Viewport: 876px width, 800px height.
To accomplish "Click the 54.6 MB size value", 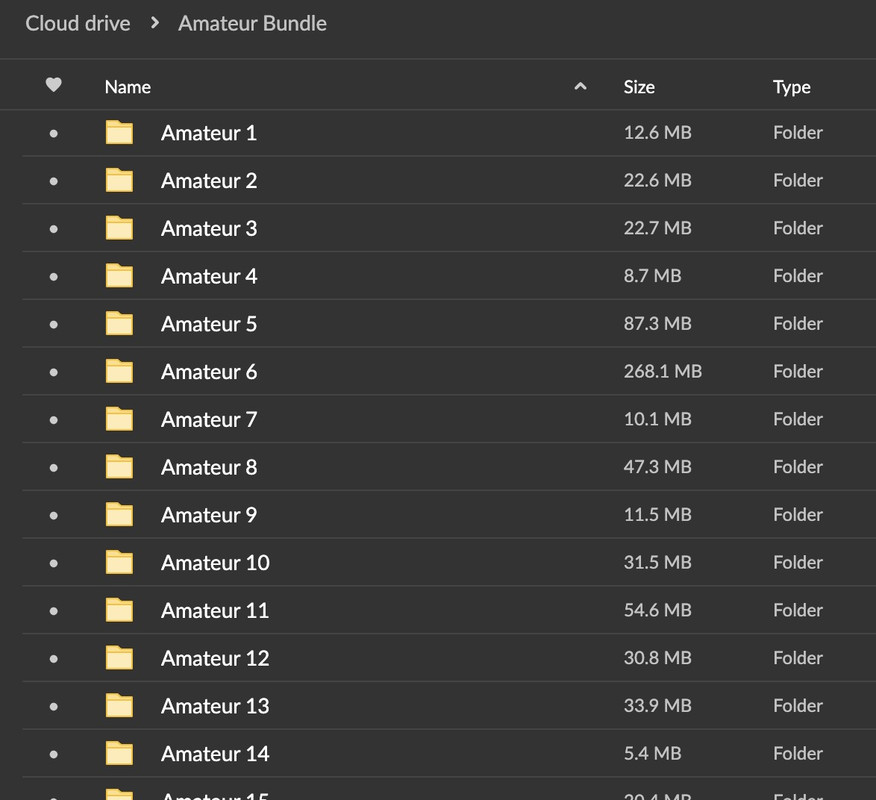I will [x=658, y=610].
